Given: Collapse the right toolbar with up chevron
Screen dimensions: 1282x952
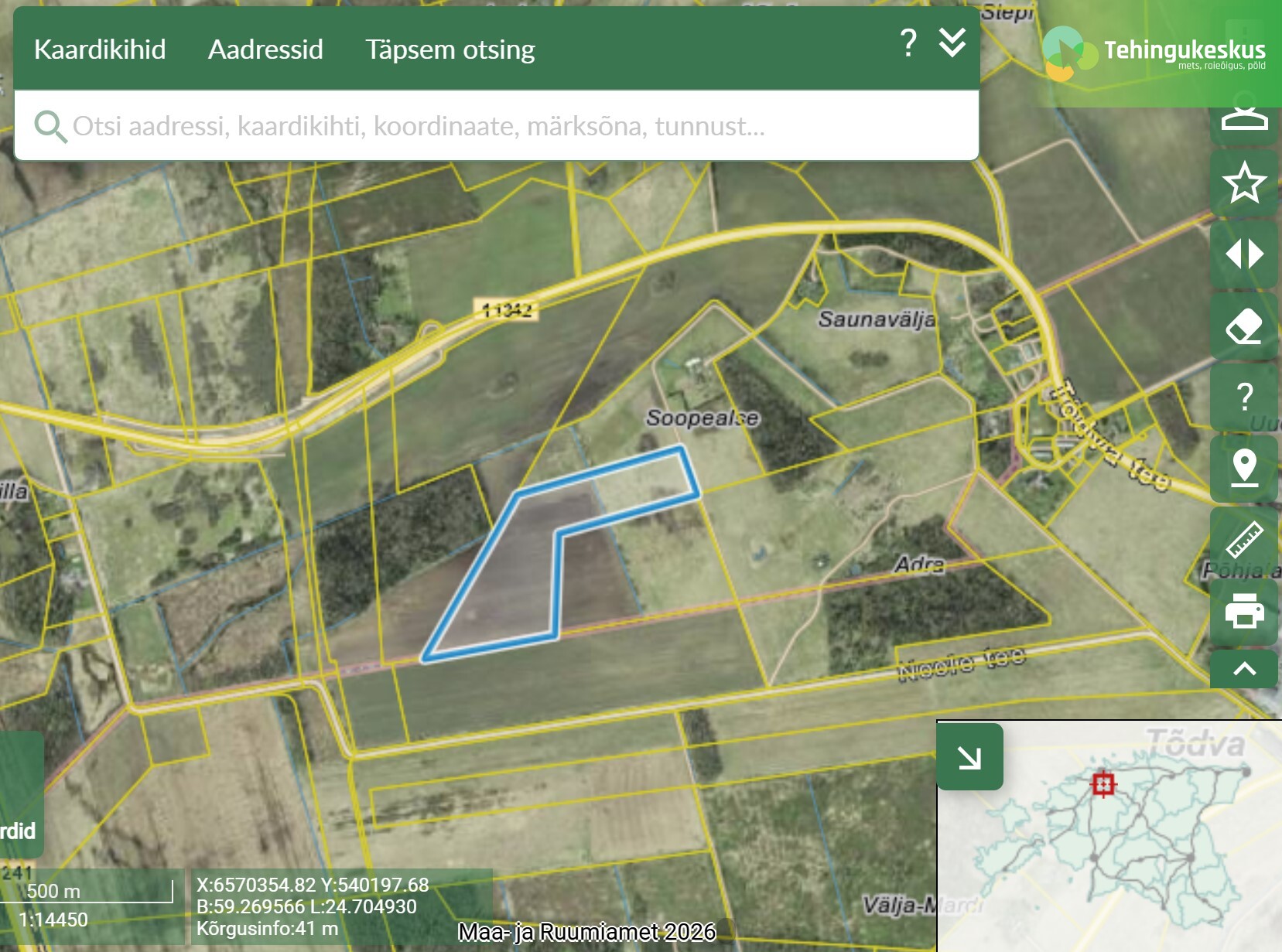Looking at the screenshot, I should pyautogui.click(x=1243, y=669).
